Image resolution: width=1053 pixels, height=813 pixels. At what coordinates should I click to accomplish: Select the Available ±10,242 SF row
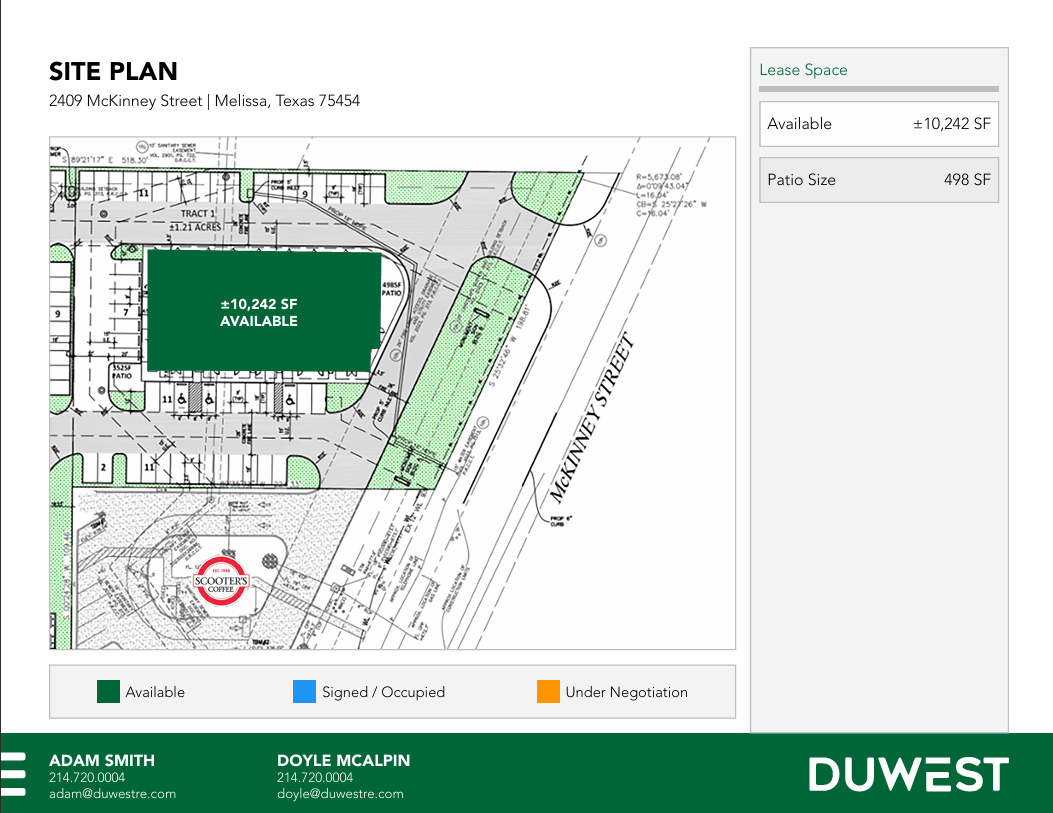click(879, 124)
